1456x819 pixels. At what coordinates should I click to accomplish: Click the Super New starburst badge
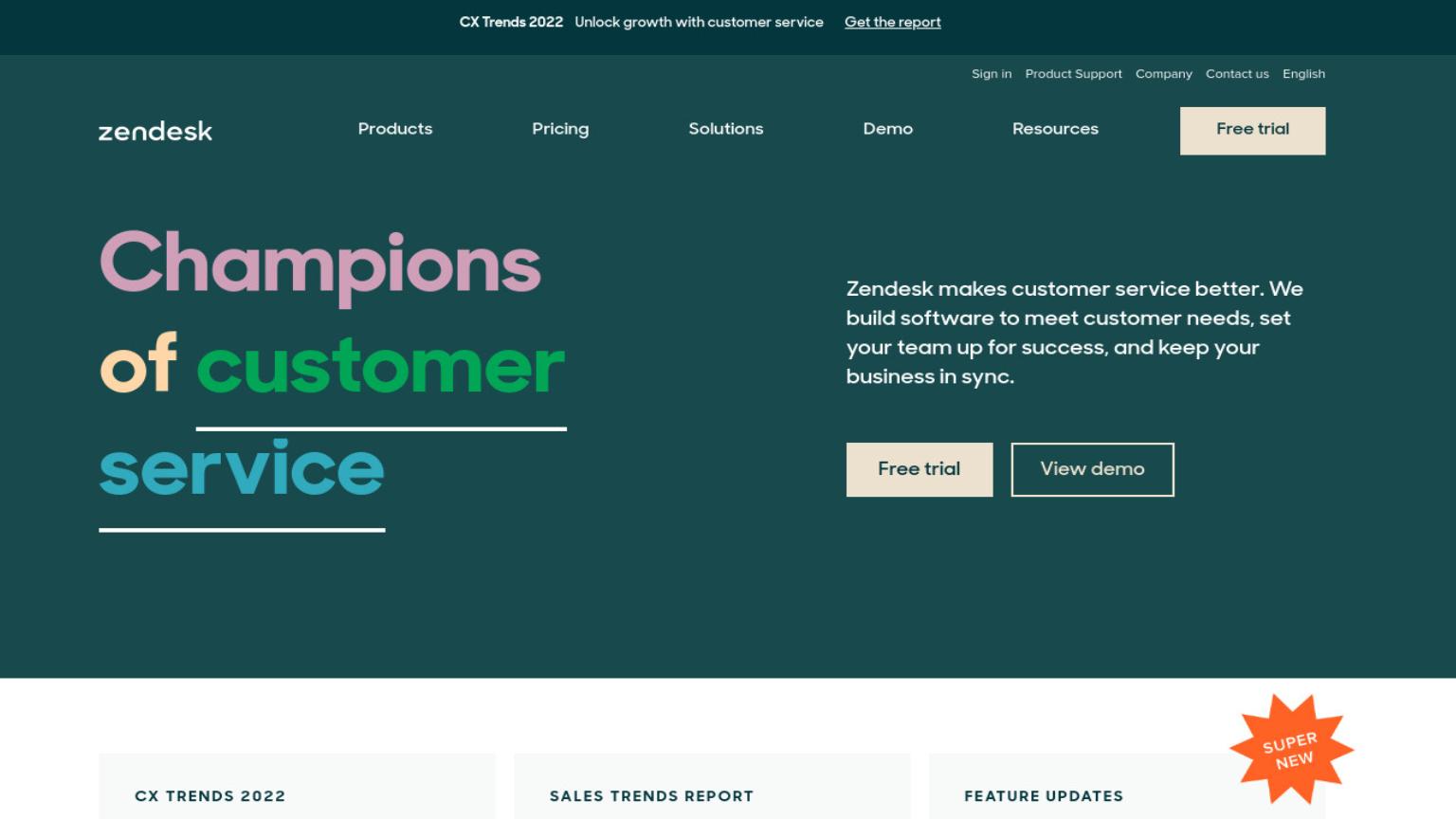tap(1291, 750)
